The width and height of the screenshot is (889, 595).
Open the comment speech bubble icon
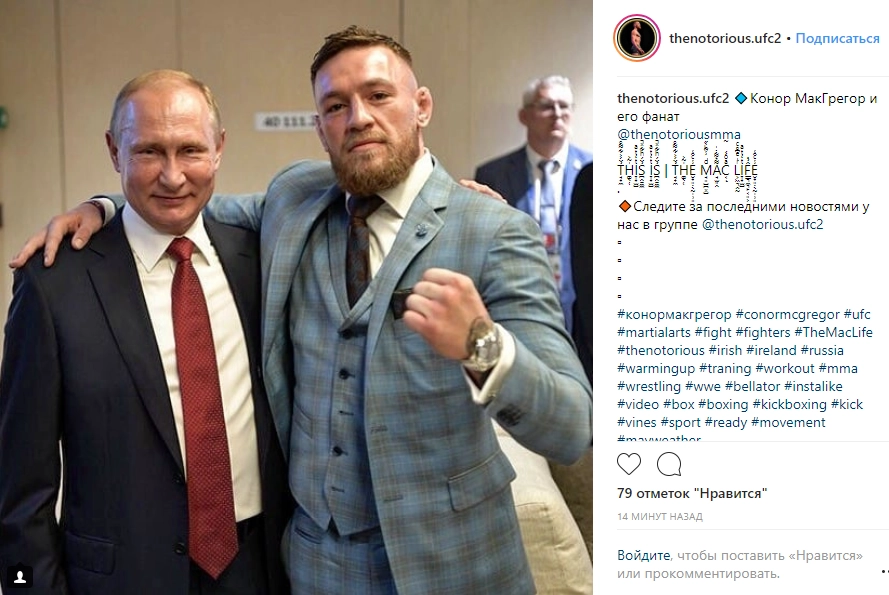tap(669, 465)
